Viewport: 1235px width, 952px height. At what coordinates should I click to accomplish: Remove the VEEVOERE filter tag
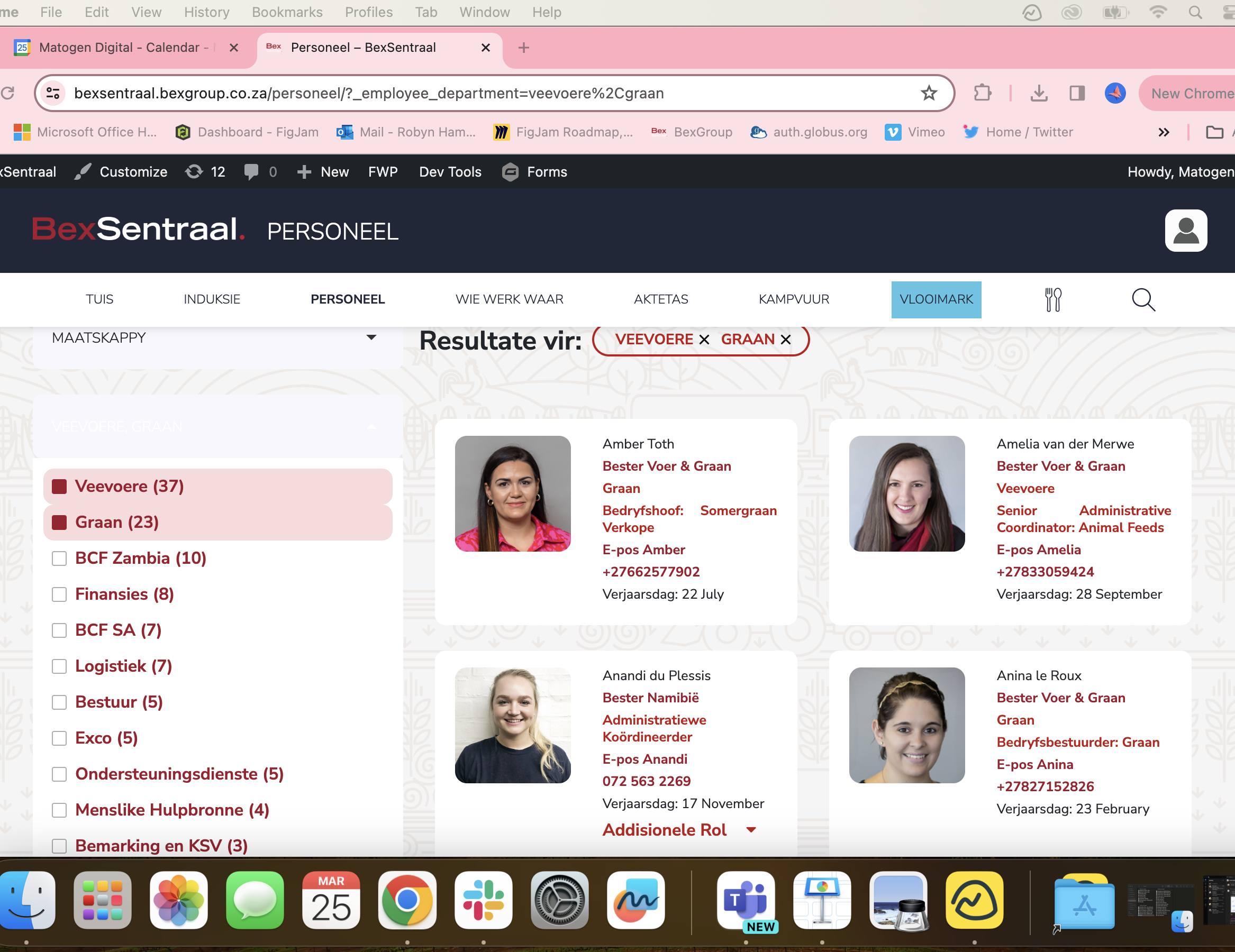pos(704,340)
